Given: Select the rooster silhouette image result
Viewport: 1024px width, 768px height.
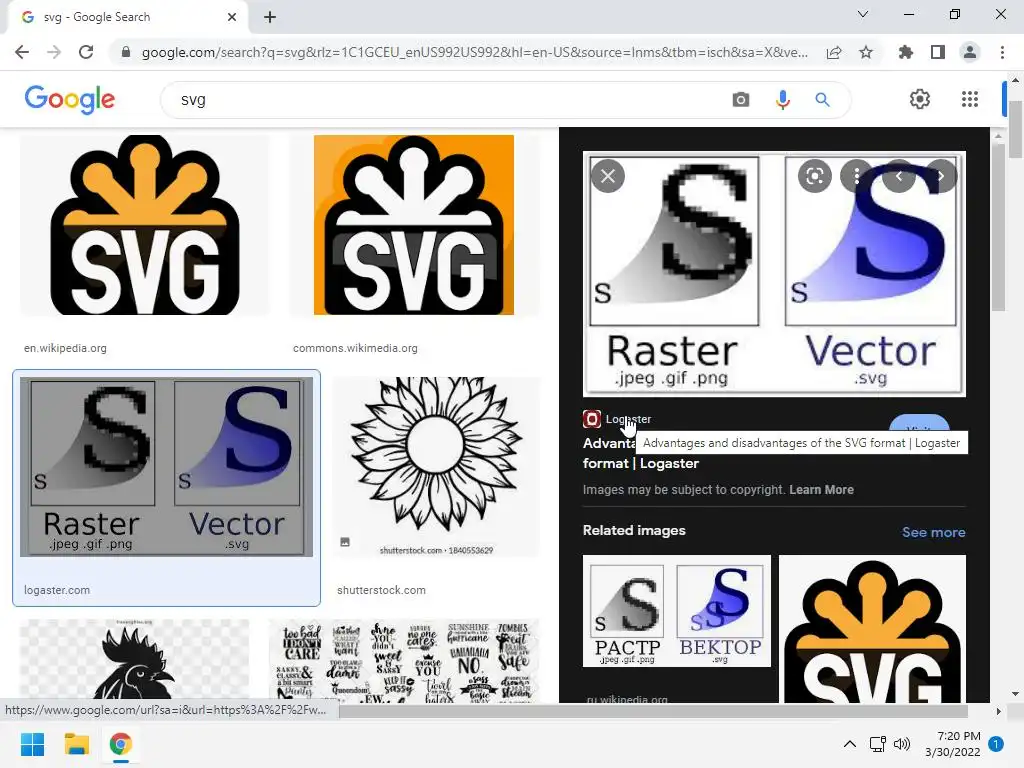Looking at the screenshot, I should point(135,660).
